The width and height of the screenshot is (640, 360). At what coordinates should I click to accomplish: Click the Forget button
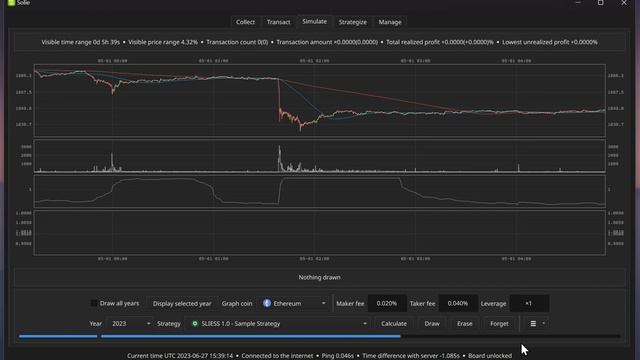[x=499, y=324]
